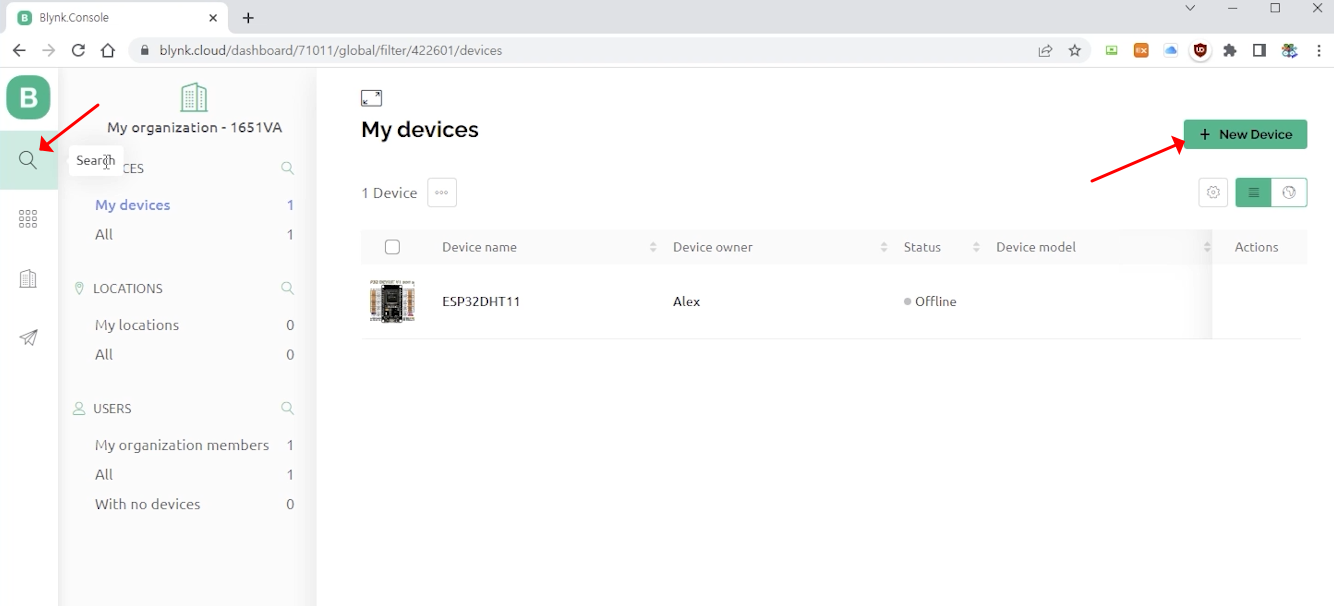Search within the Users section
This screenshot has width=1334, height=606.
point(287,408)
